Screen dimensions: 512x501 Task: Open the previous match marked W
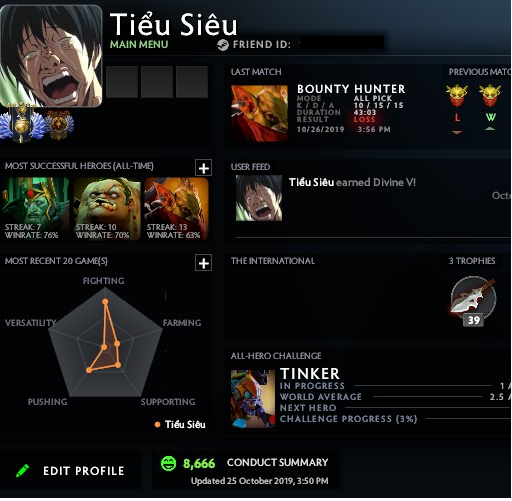click(490, 109)
